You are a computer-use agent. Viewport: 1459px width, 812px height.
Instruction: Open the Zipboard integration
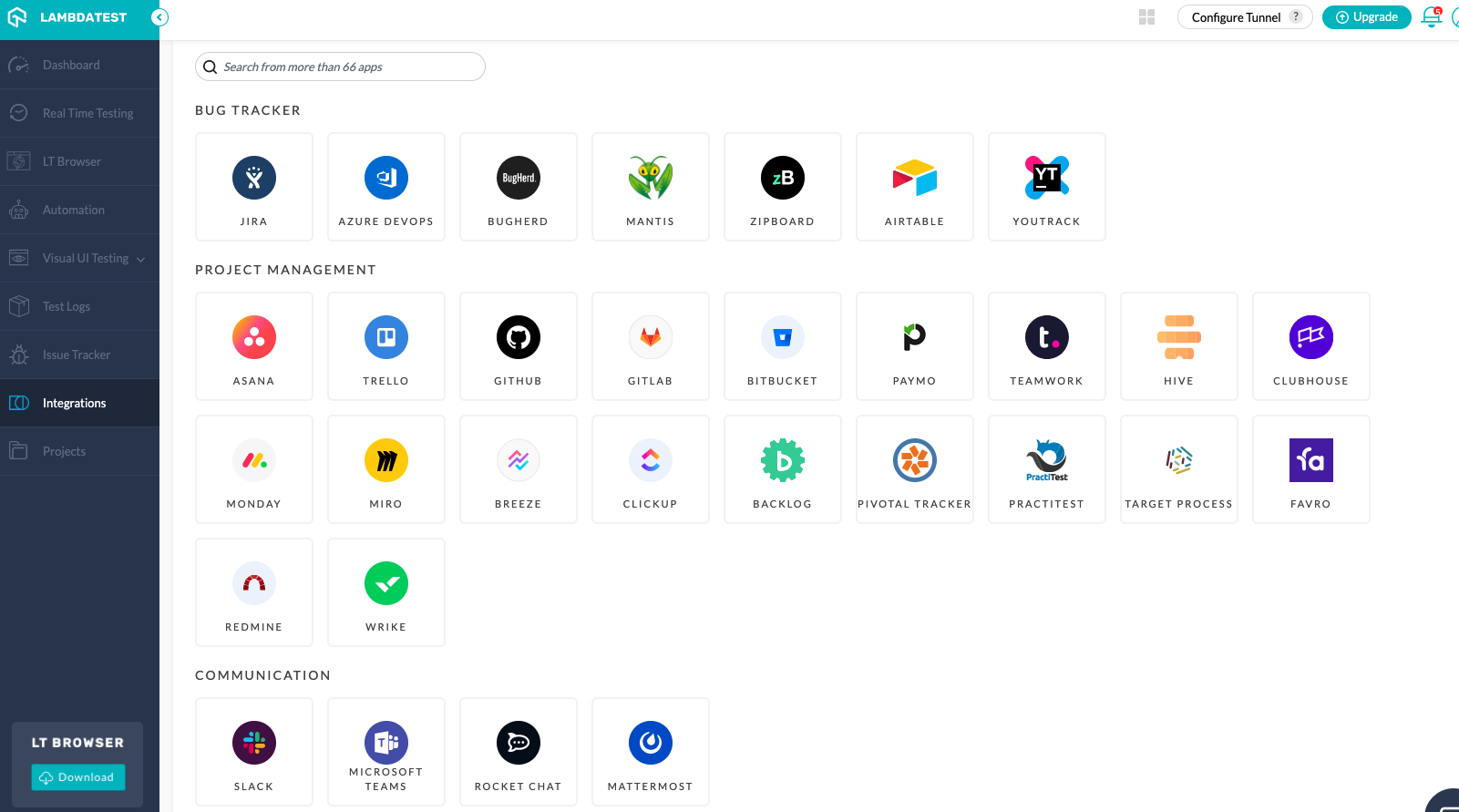click(783, 187)
